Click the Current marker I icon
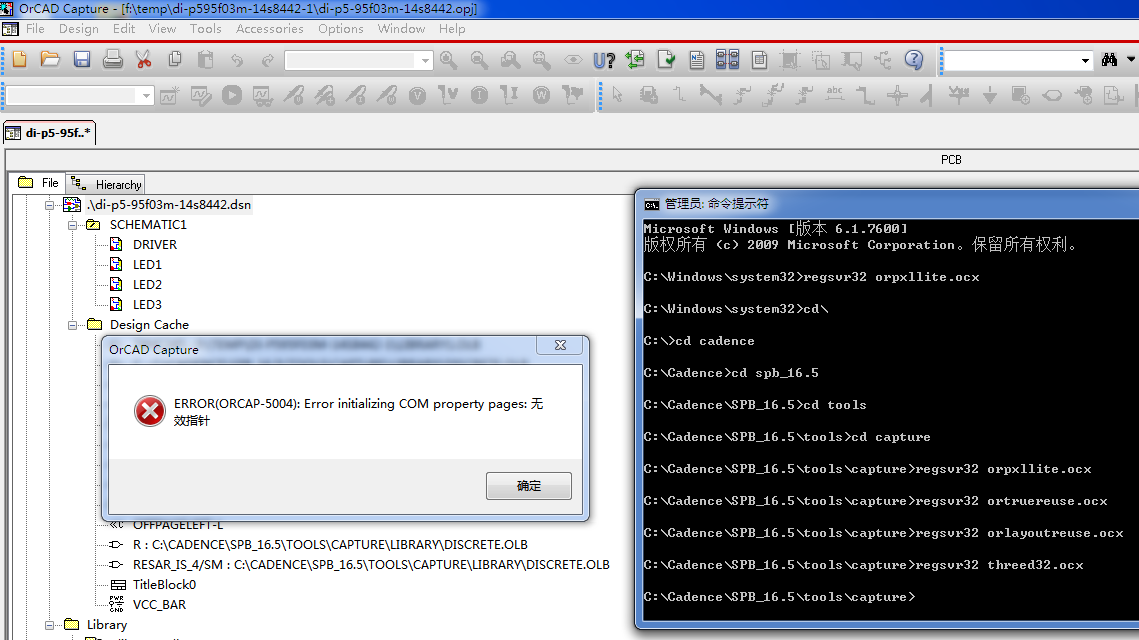1139x640 pixels. click(479, 95)
